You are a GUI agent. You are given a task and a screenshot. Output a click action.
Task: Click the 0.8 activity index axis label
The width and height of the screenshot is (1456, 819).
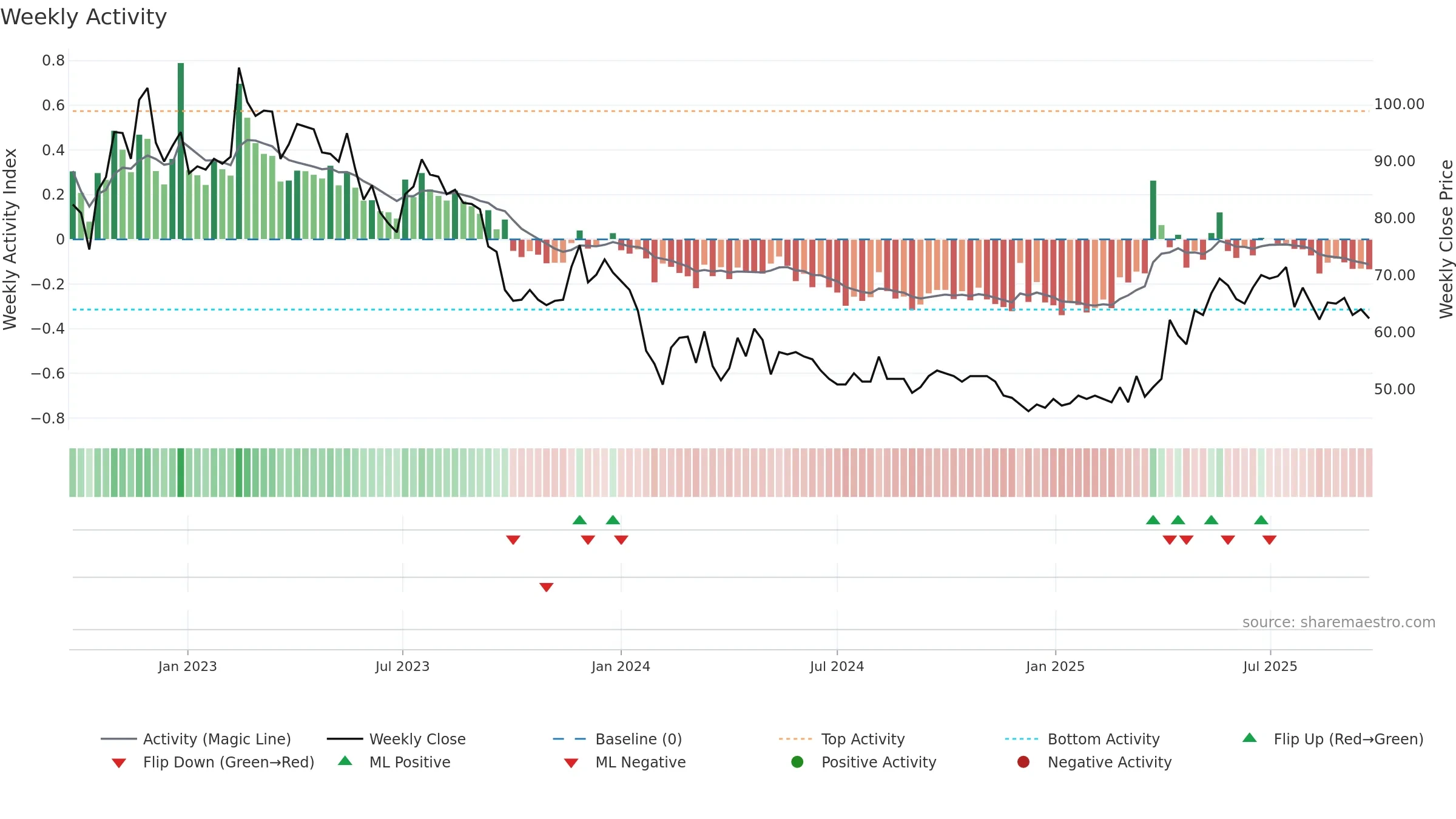pyautogui.click(x=53, y=61)
